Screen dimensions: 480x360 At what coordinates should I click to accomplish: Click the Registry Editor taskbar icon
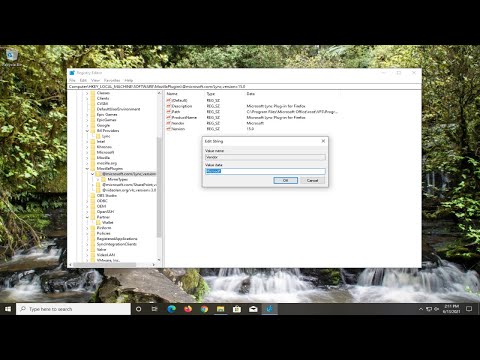pyautogui.click(x=270, y=309)
